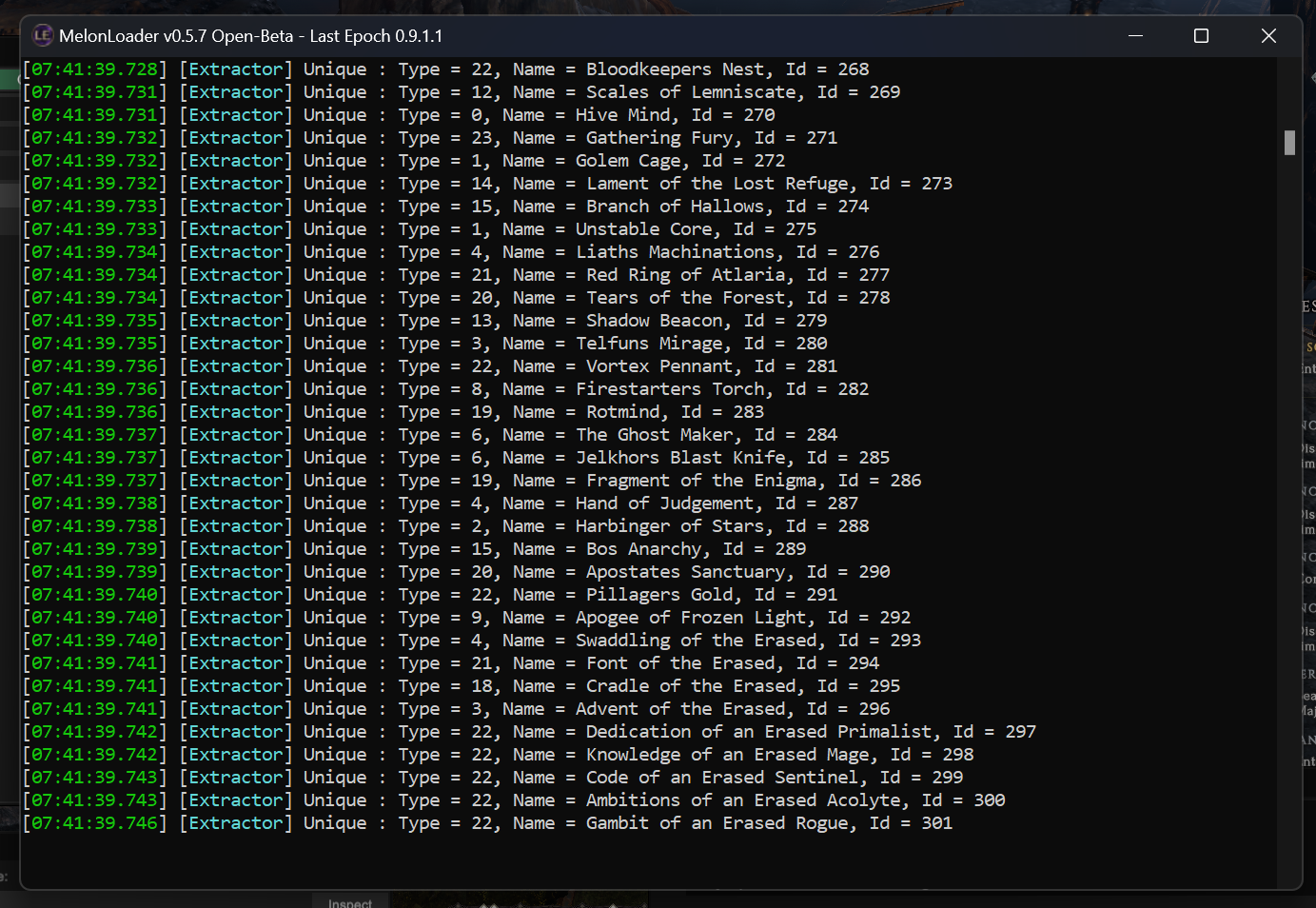
Task: Click the 'Branch of Hallows' name
Action: (x=675, y=207)
